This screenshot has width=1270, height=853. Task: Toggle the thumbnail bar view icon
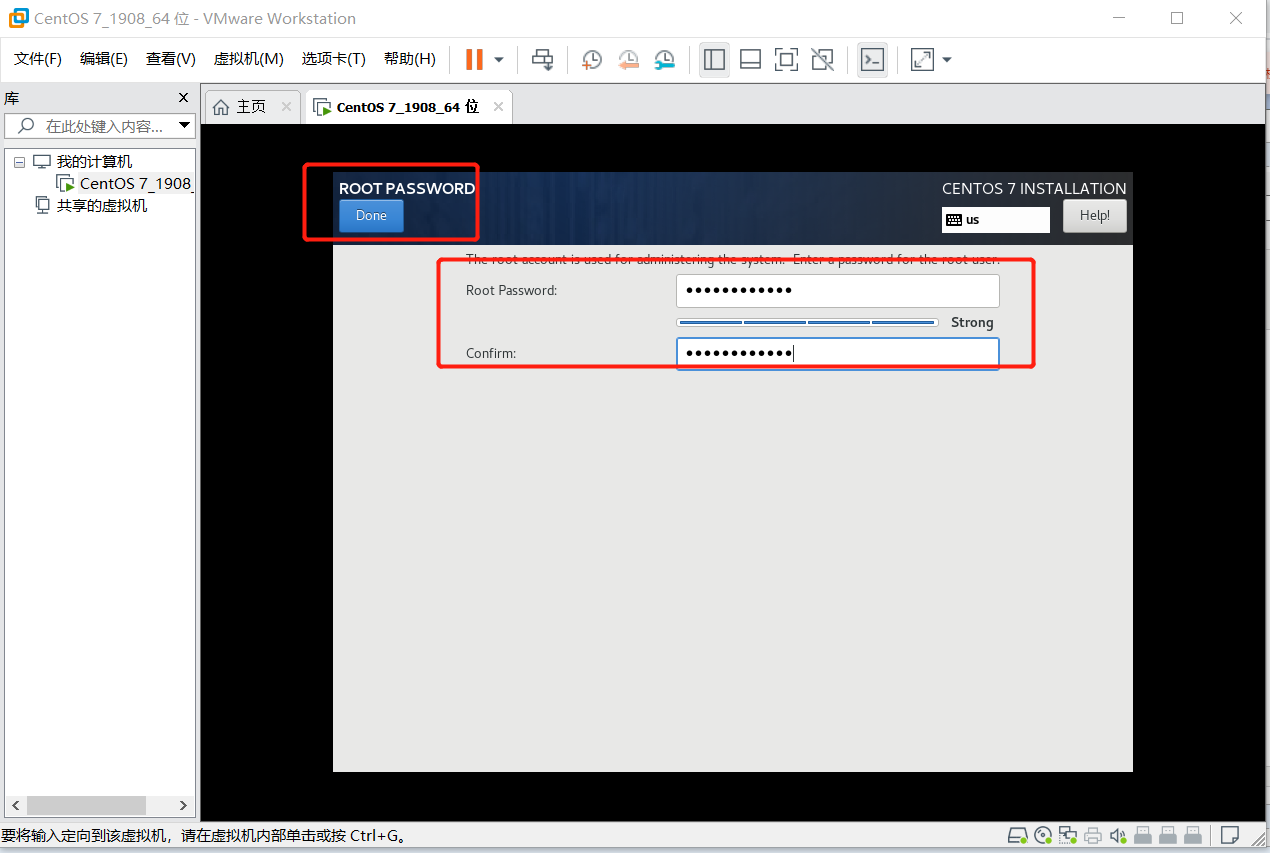coord(750,60)
